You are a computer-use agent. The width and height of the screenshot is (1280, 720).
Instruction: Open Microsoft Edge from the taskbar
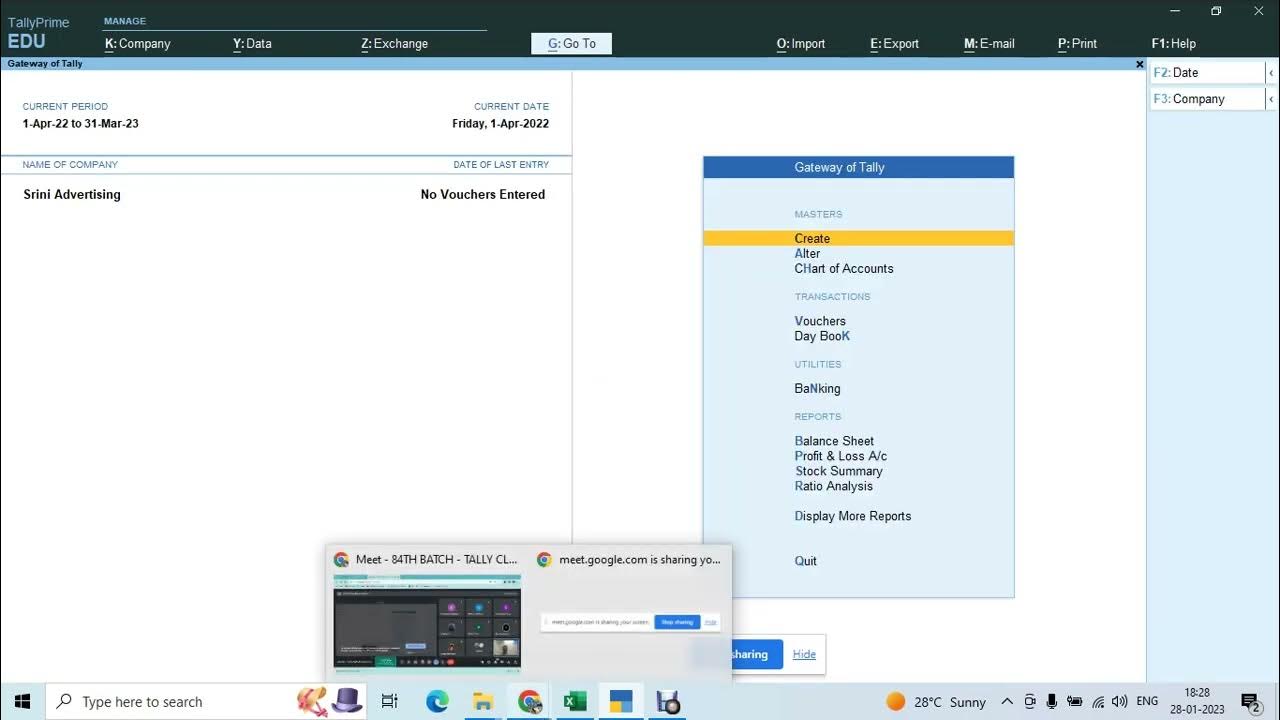tap(437, 702)
